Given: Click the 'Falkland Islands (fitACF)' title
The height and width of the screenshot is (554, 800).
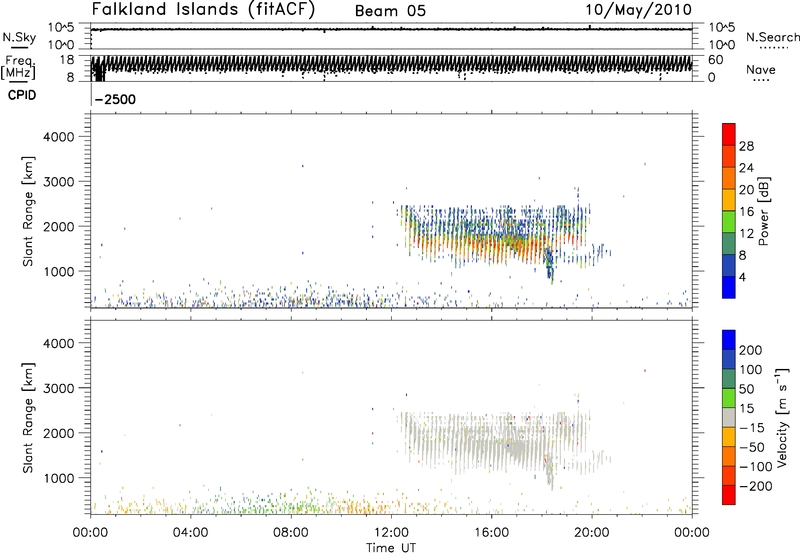Looking at the screenshot, I should click(203, 10).
